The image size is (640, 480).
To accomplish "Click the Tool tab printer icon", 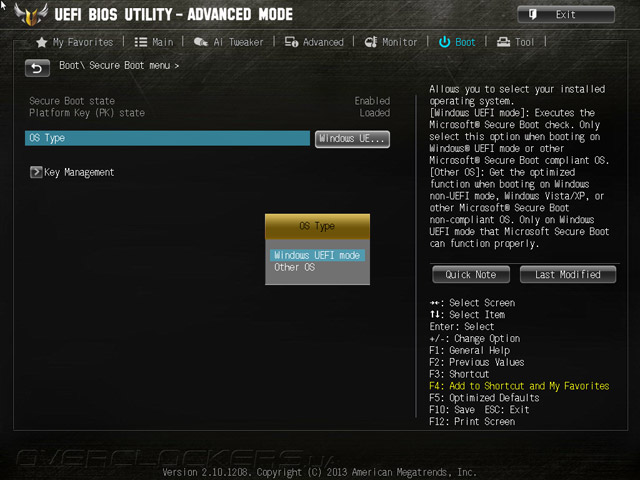I will (x=503, y=42).
